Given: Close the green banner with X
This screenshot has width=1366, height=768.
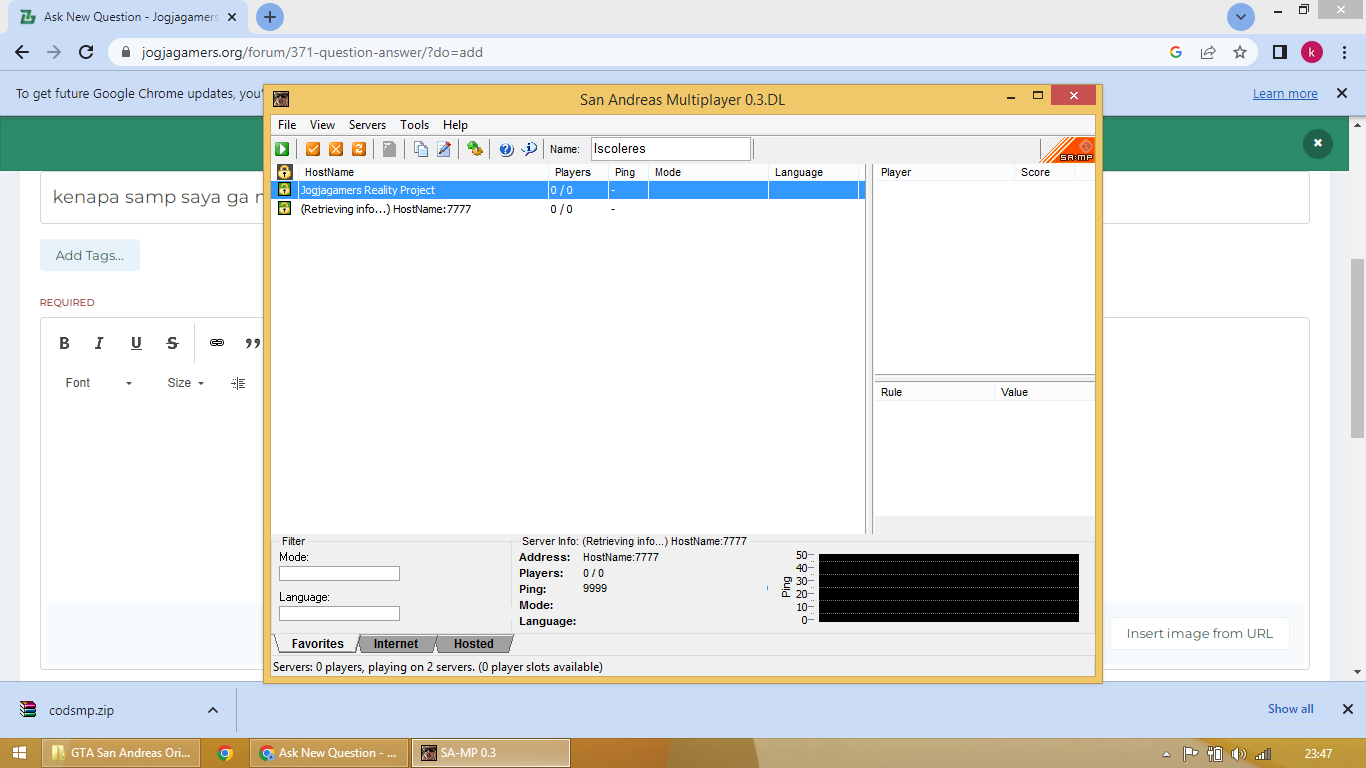Looking at the screenshot, I should click(x=1318, y=143).
